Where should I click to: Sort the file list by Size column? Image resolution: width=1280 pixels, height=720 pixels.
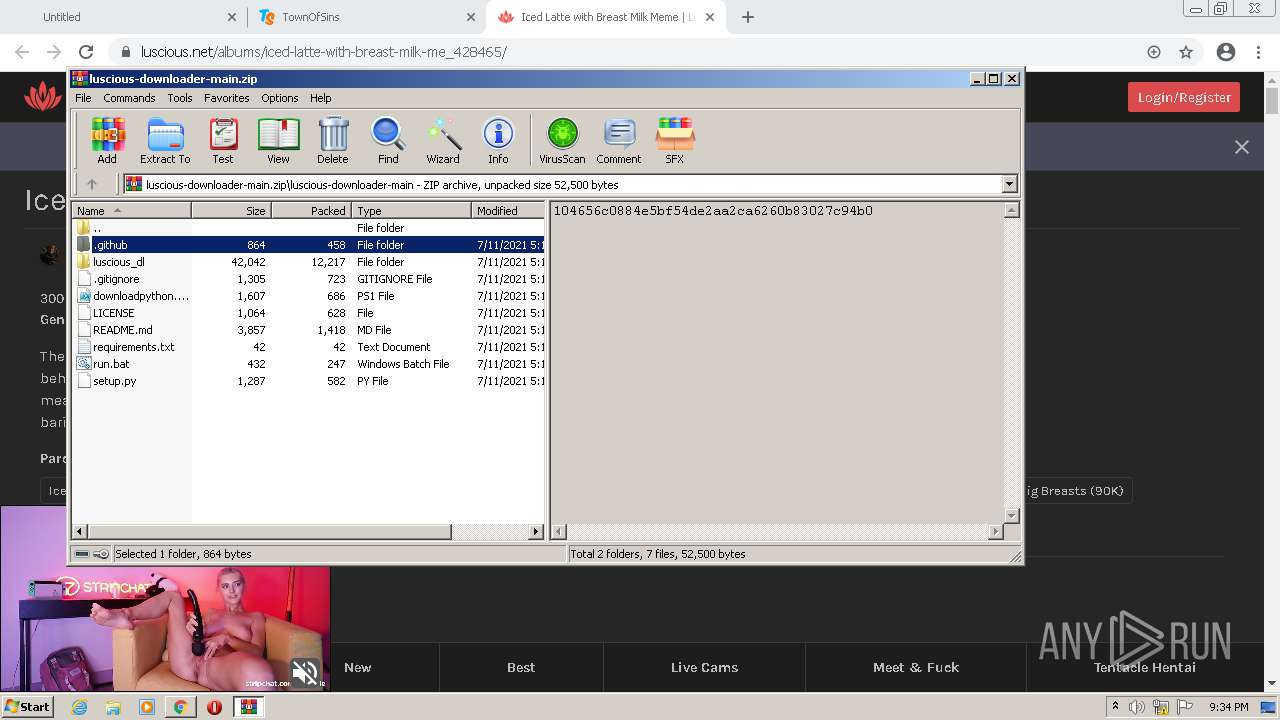tap(231, 210)
